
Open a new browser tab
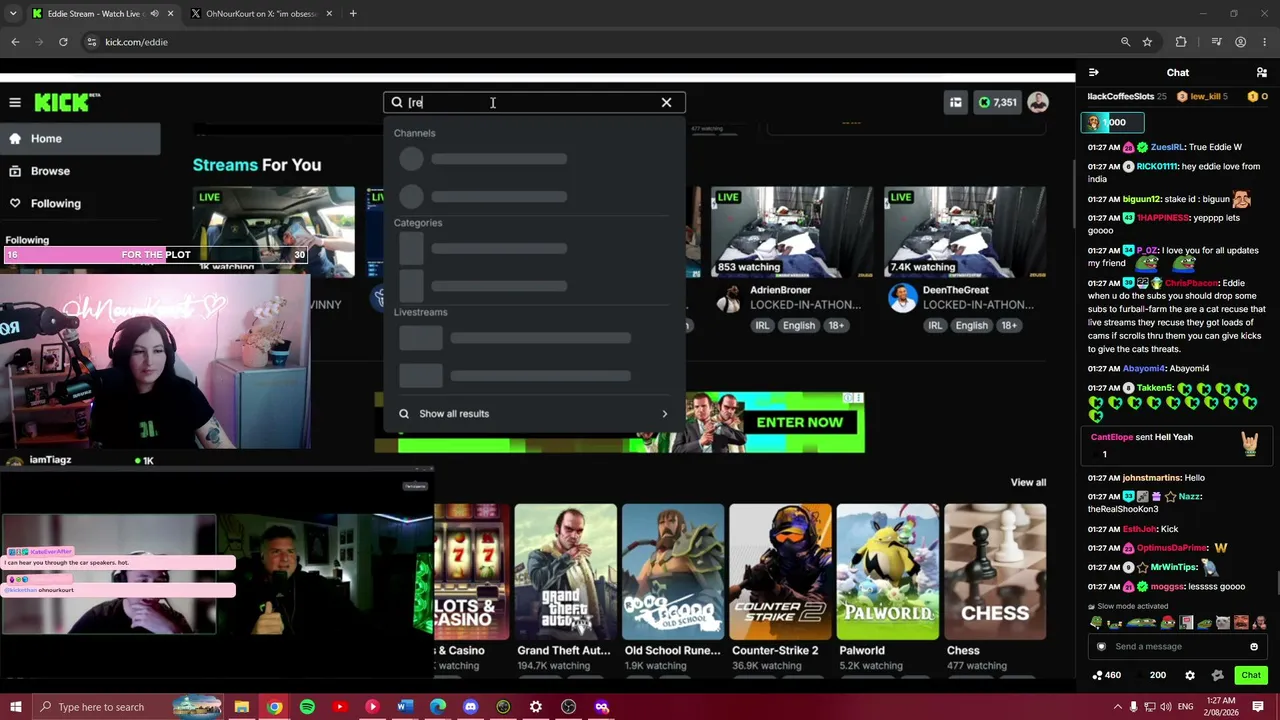[353, 14]
